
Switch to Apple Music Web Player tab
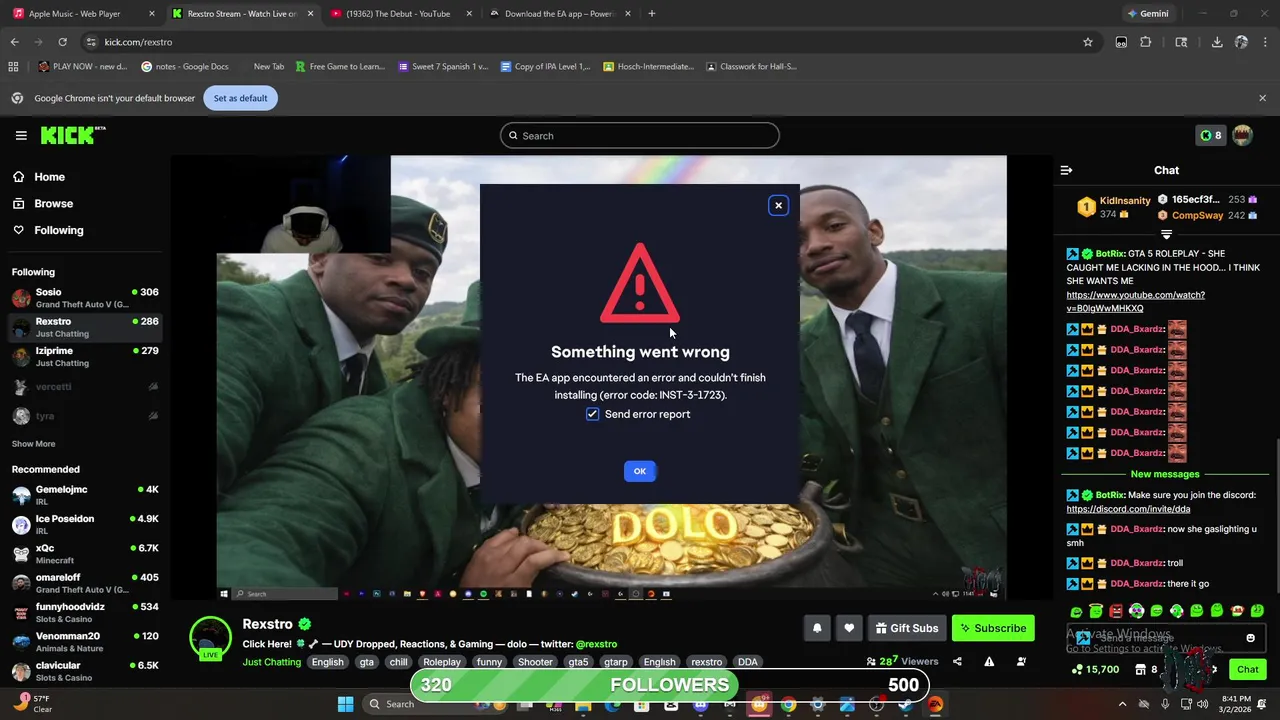tap(83, 14)
